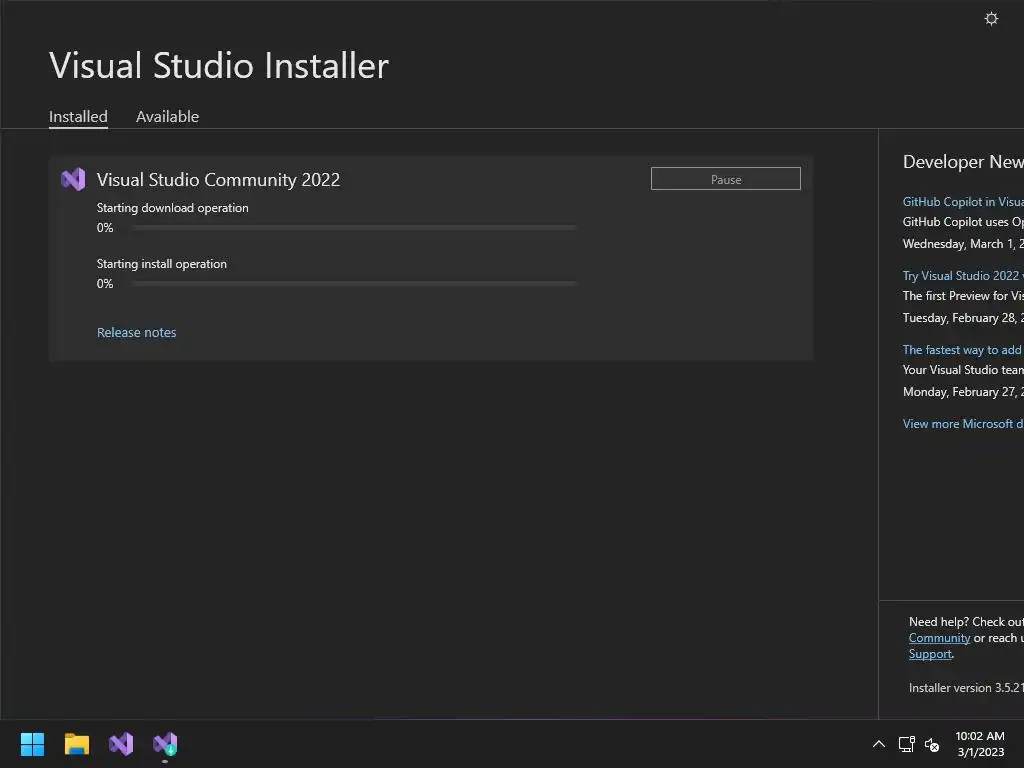Open the Windows Start menu
The width and height of the screenshot is (1024, 768).
32,744
